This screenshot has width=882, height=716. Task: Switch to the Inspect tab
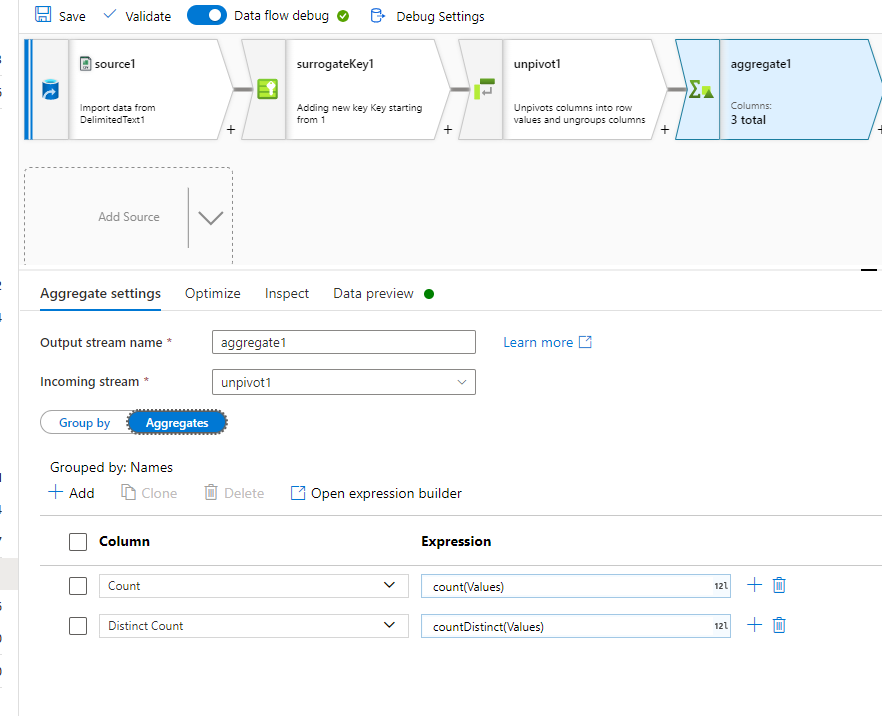tap(287, 294)
